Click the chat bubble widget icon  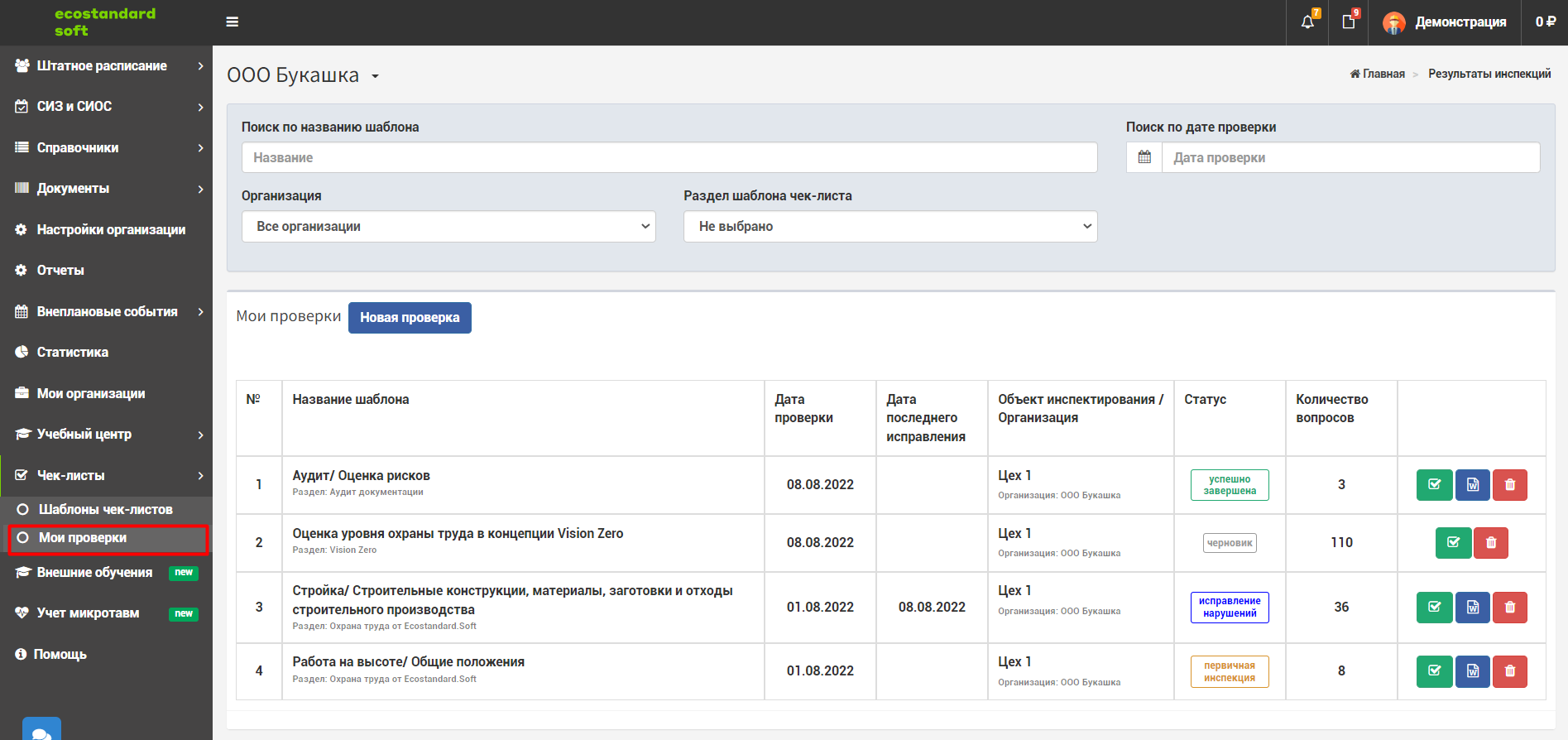(41, 729)
